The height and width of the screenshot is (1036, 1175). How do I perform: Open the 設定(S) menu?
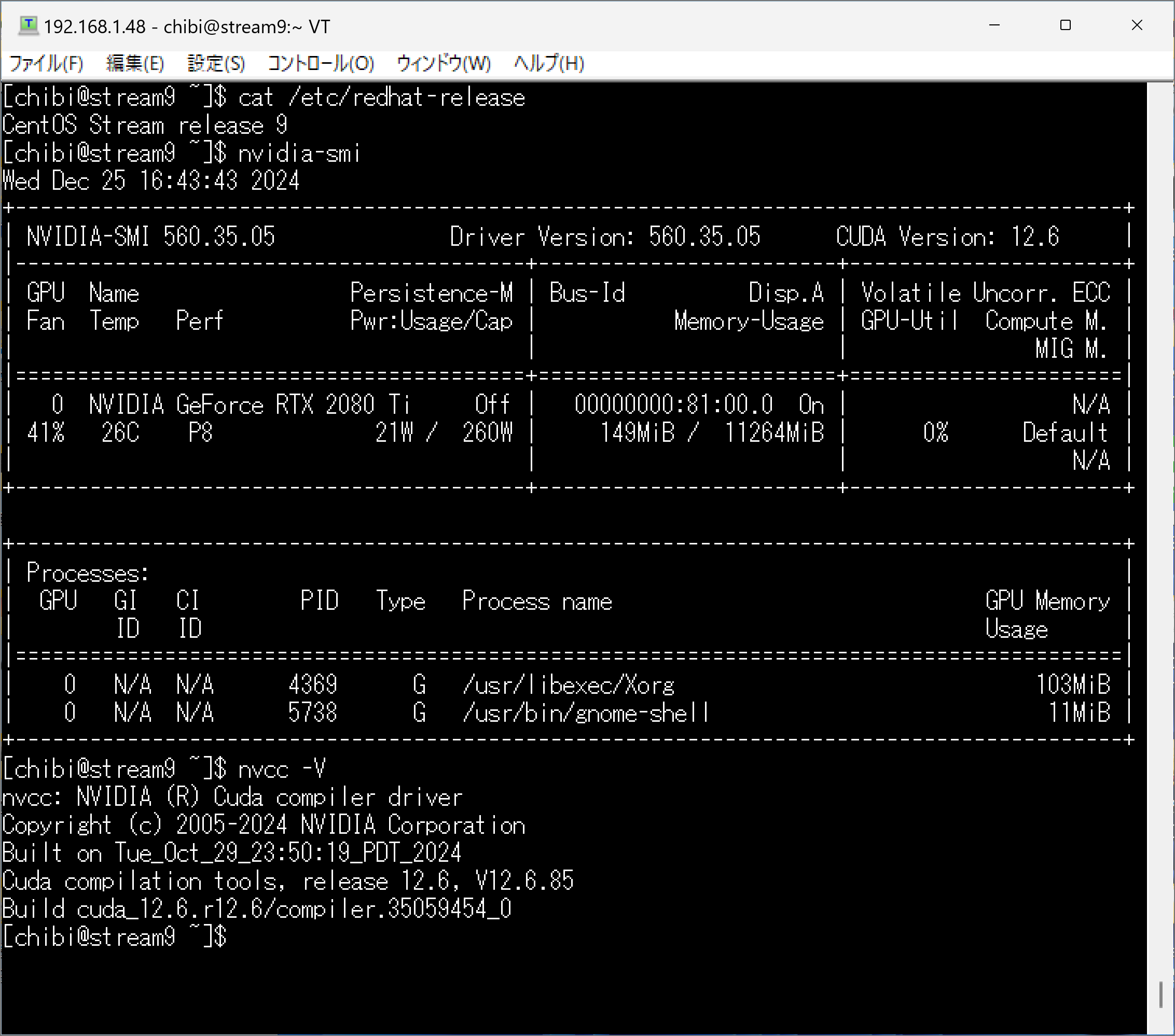(216, 63)
